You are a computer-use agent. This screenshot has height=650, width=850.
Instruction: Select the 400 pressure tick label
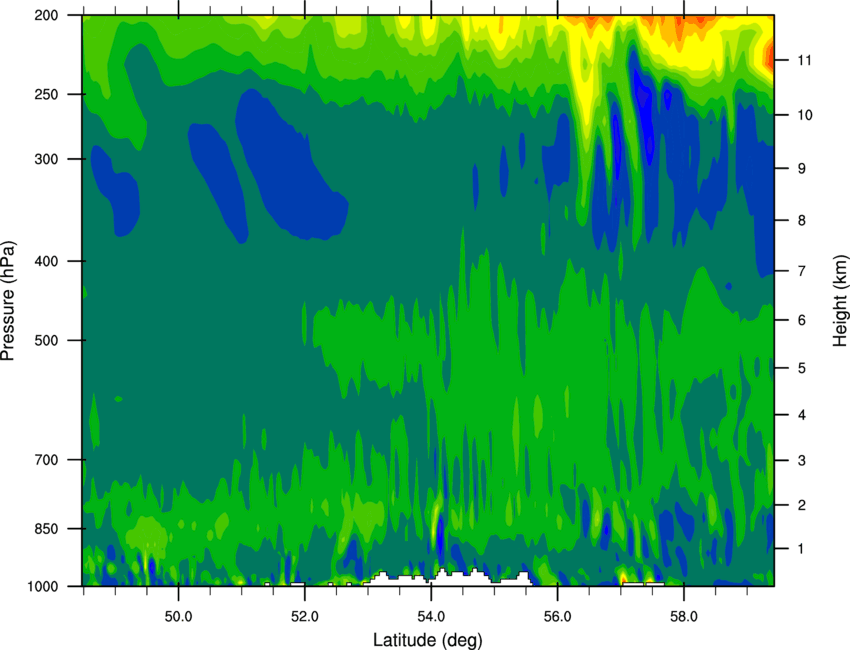pyautogui.click(x=46, y=261)
